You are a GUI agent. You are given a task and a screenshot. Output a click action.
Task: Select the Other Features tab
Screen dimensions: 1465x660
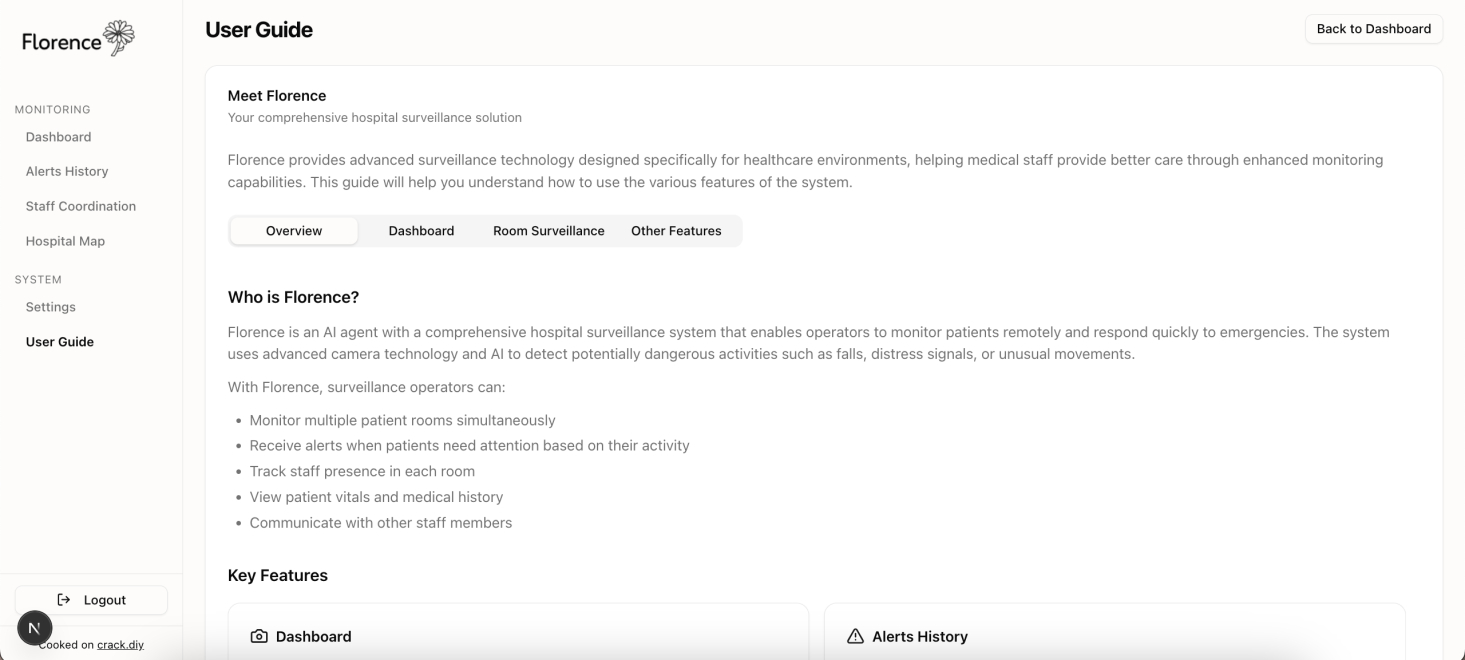point(676,231)
